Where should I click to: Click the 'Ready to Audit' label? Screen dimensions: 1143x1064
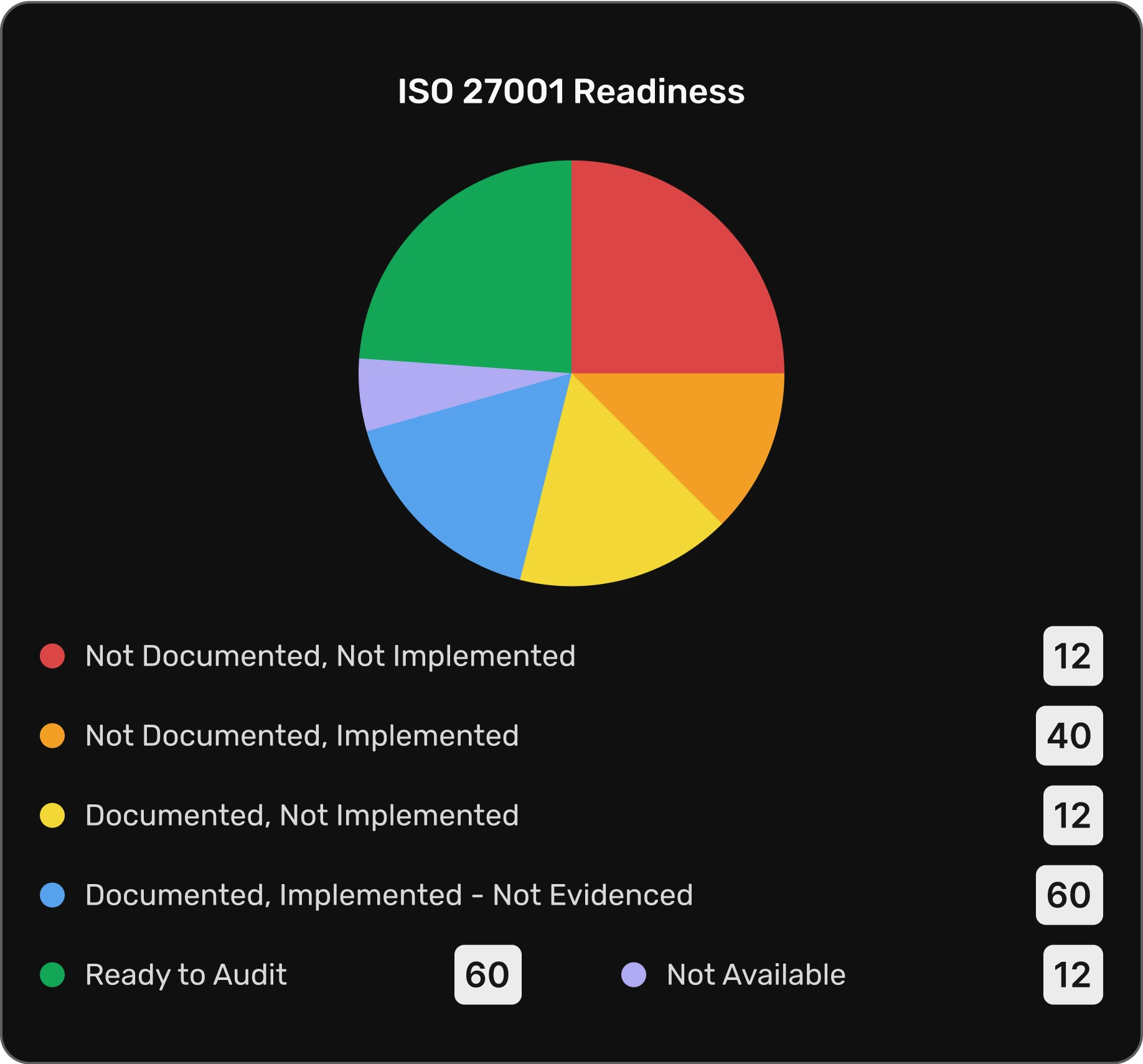186,975
